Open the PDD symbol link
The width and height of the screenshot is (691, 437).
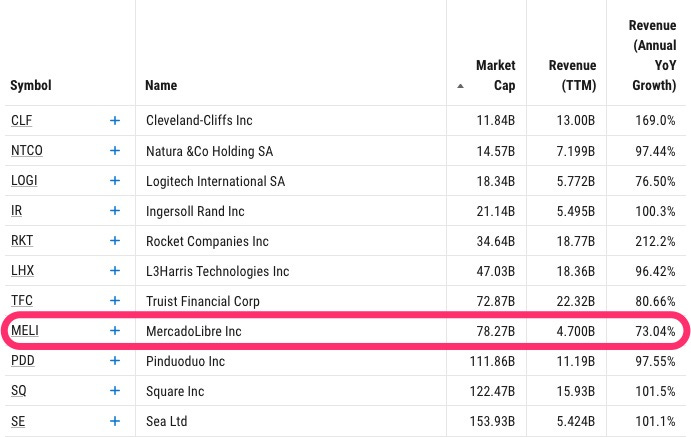point(23,360)
